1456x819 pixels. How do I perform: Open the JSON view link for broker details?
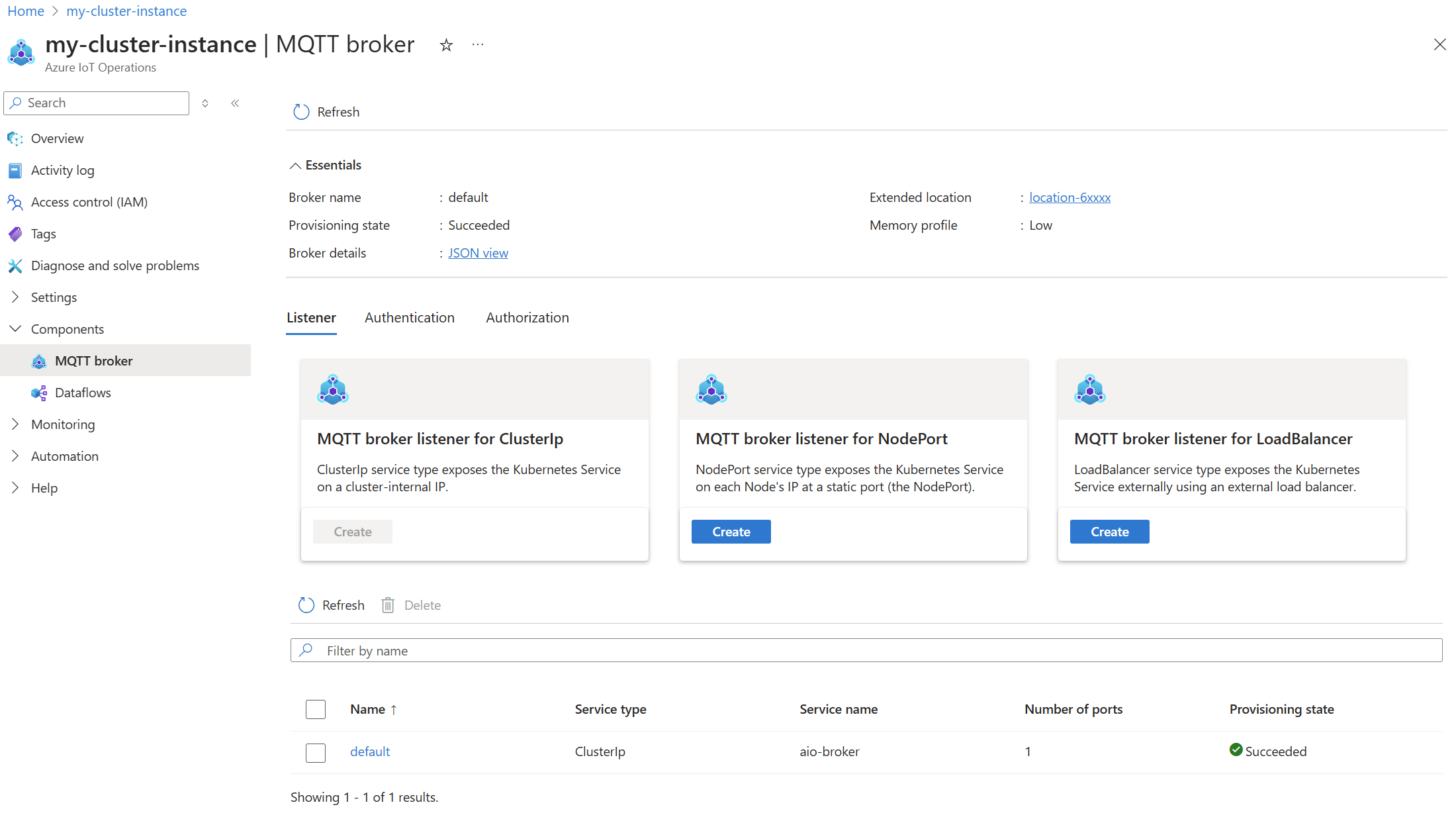[x=479, y=252]
